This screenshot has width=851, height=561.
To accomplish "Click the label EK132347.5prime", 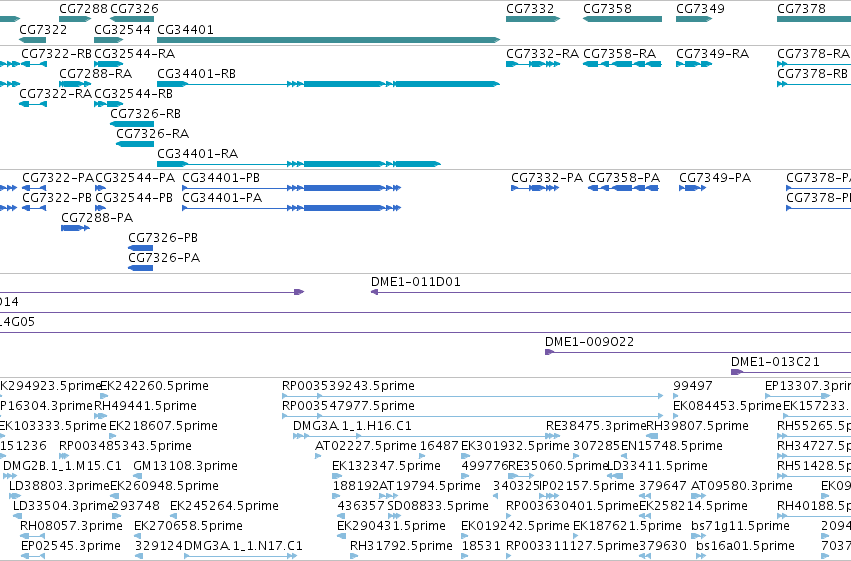I will [x=386, y=466].
